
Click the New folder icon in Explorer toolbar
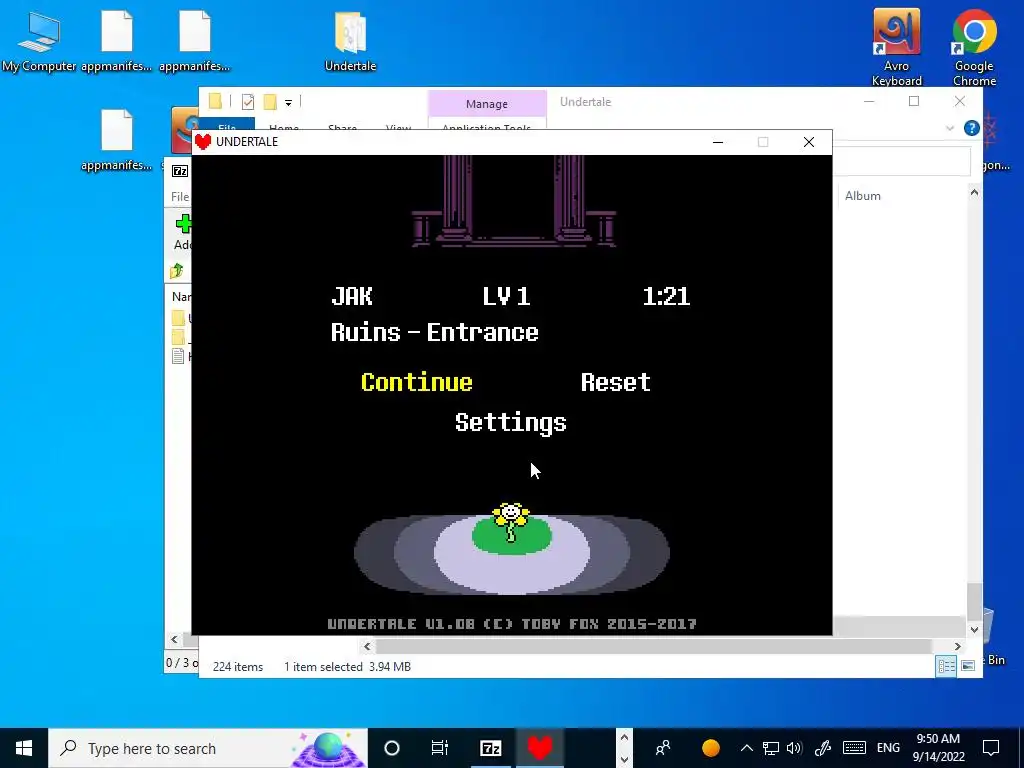(270, 102)
